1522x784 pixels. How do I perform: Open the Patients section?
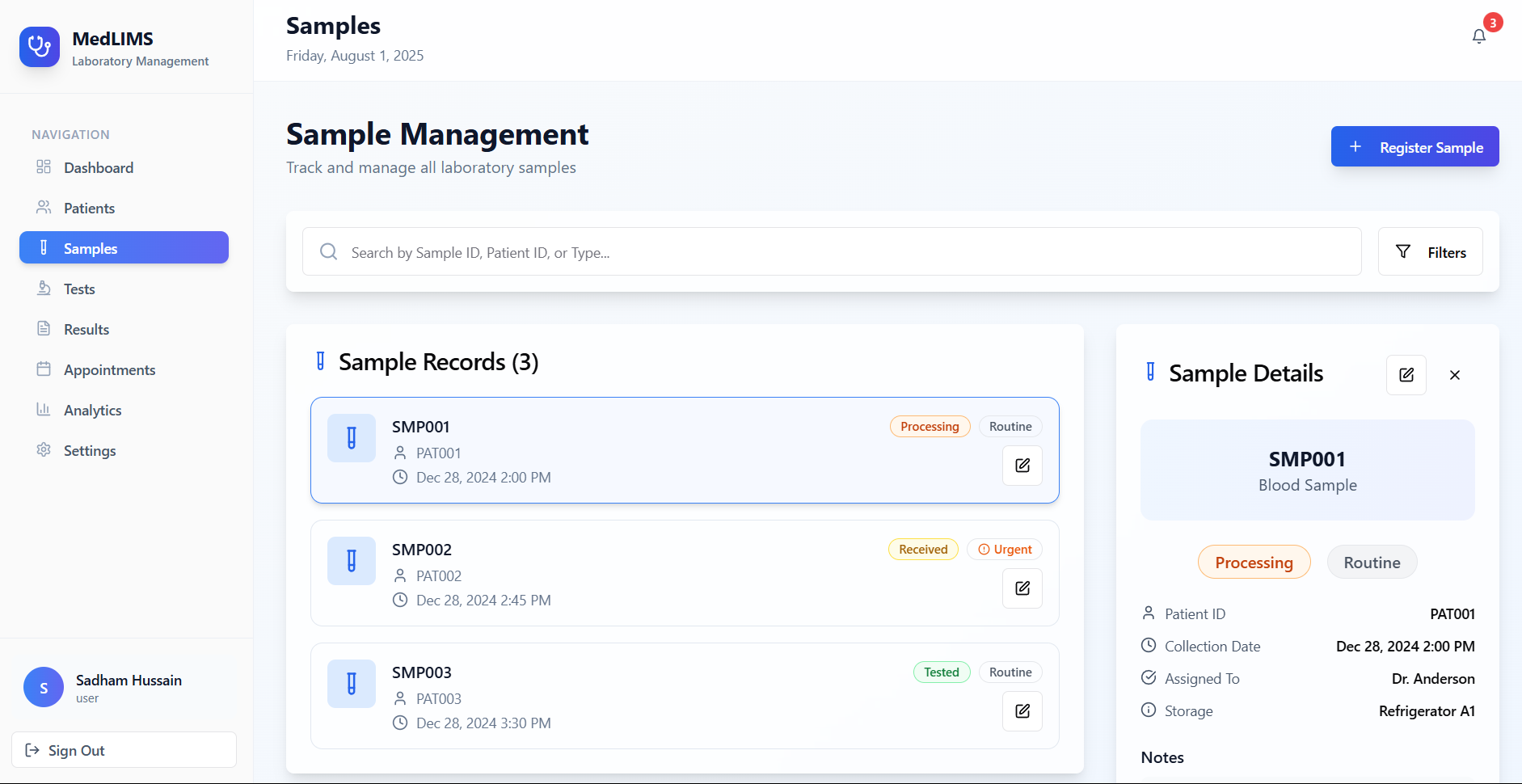[x=124, y=208]
